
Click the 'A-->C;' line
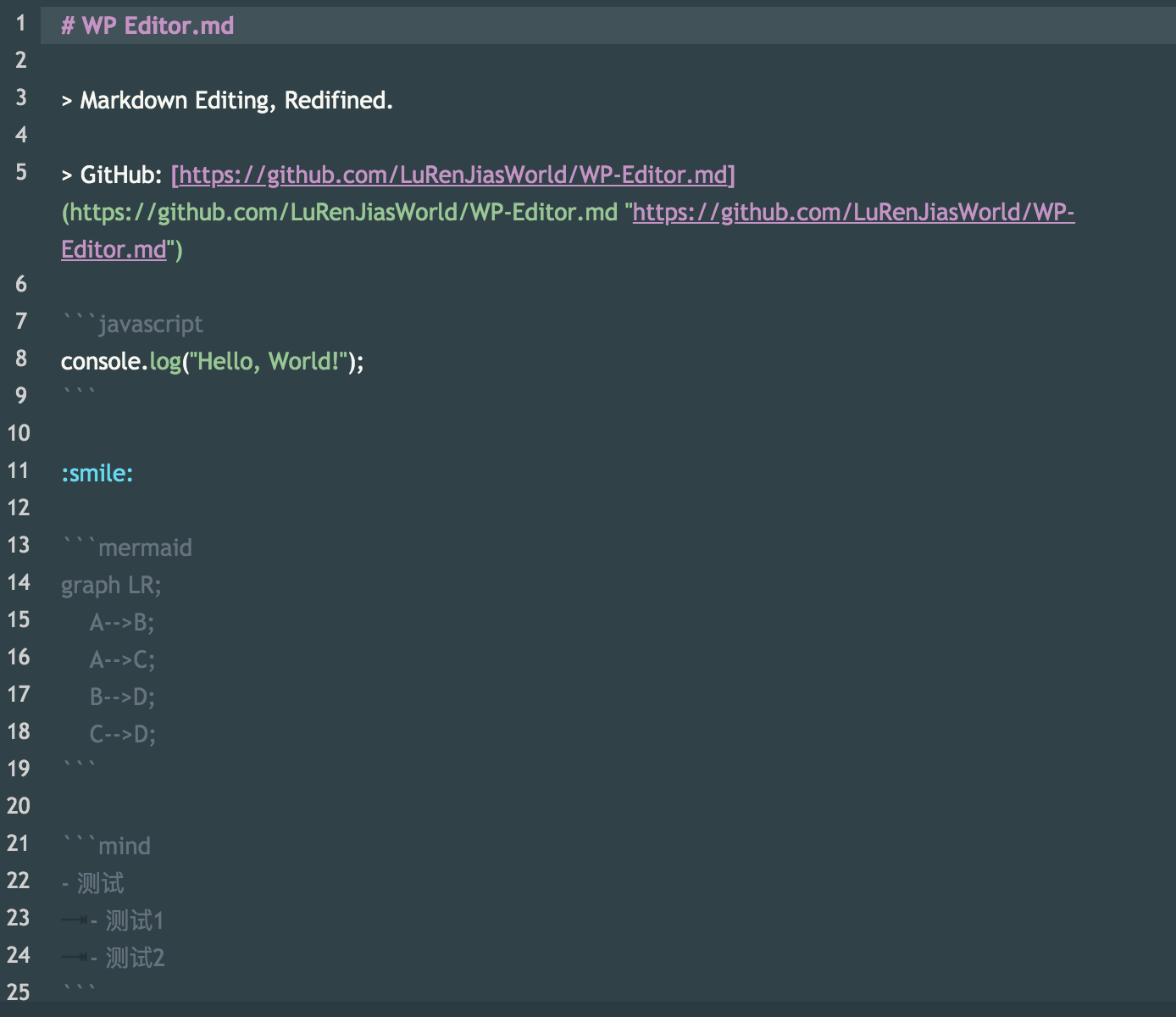122,659
